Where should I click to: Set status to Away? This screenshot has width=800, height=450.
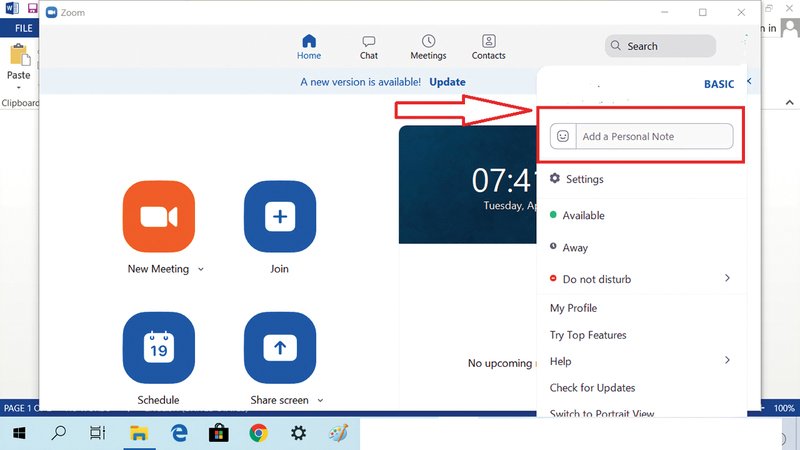click(575, 247)
